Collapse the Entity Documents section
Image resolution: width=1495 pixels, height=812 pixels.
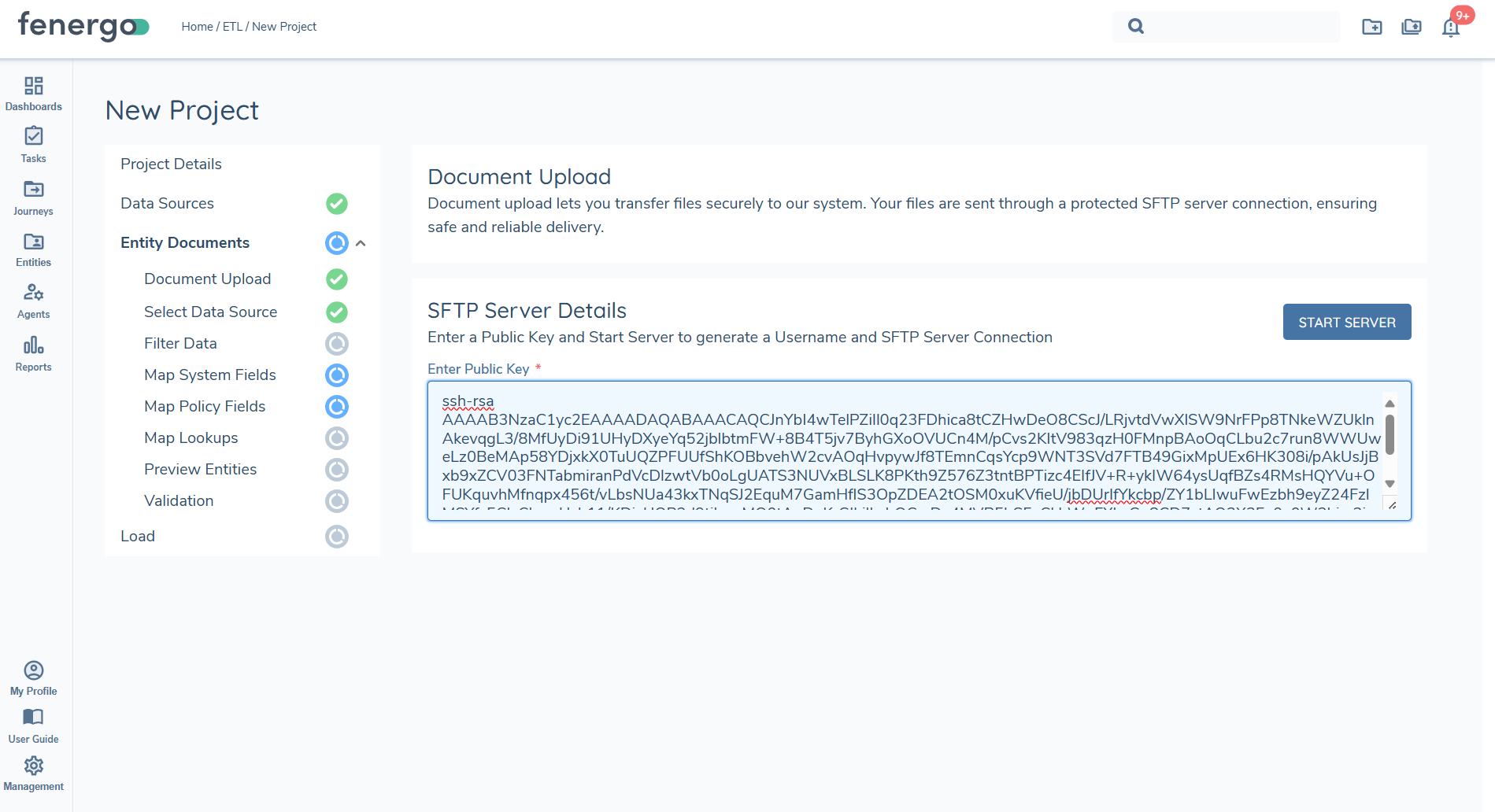point(361,243)
